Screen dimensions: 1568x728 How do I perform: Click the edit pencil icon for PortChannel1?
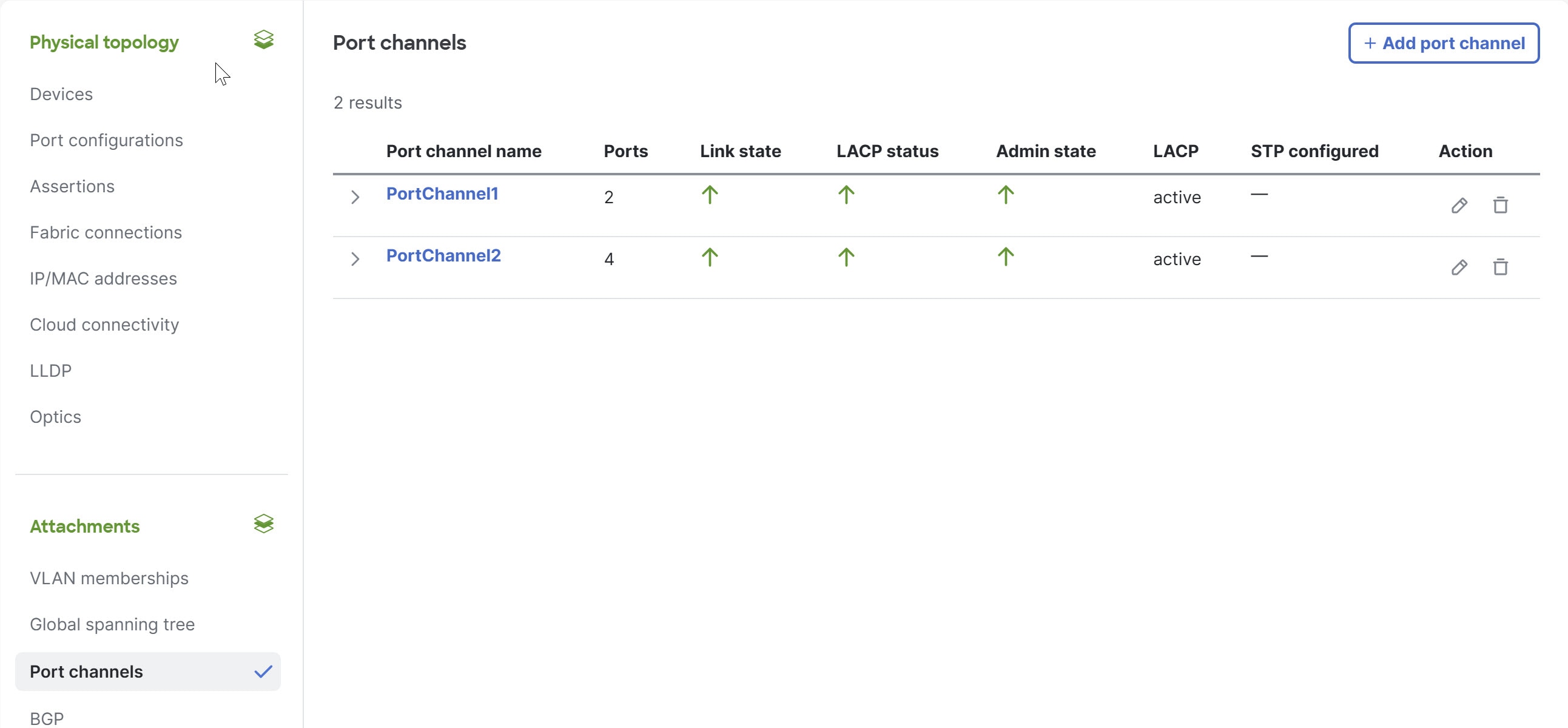coord(1459,205)
